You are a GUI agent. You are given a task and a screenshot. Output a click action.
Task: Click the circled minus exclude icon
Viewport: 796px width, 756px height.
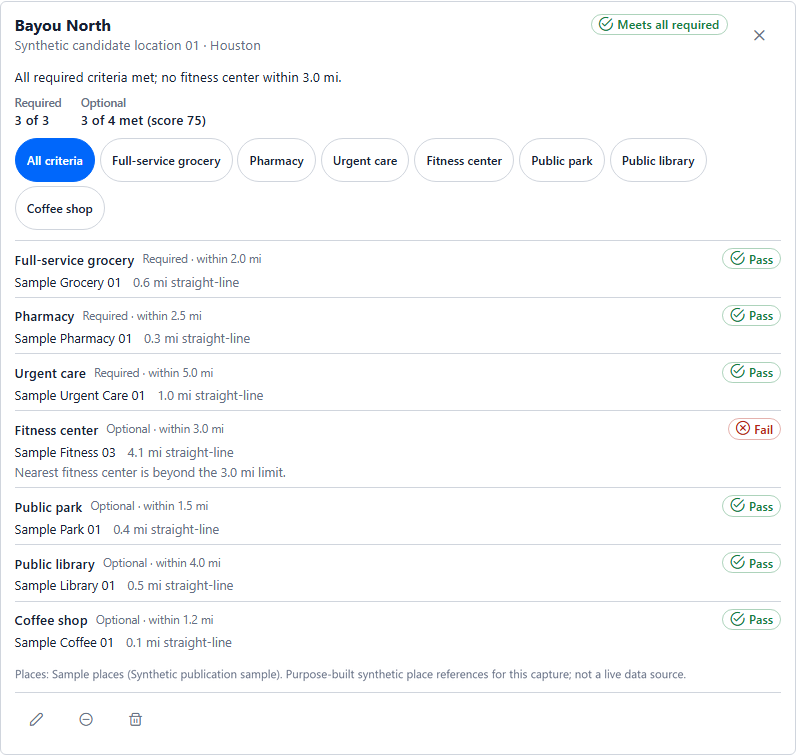pos(86,719)
